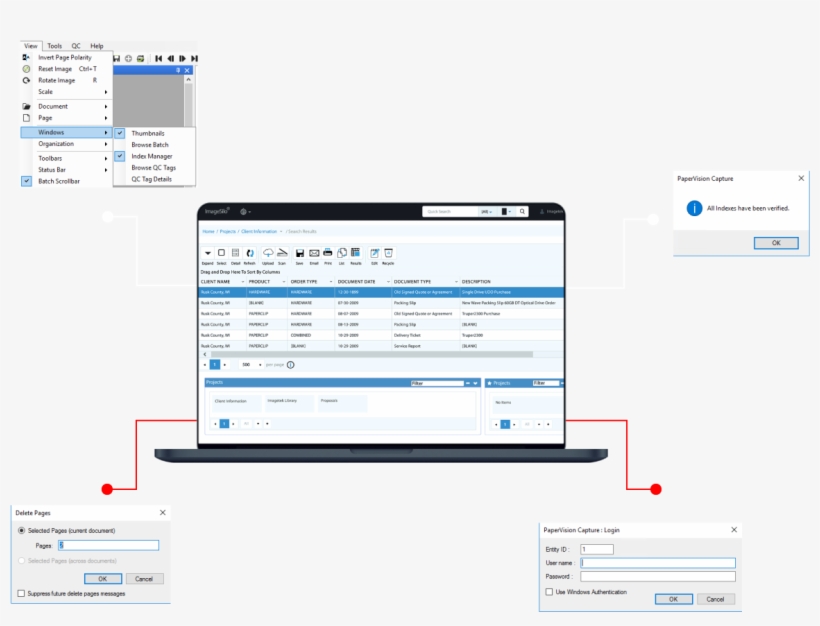Expand the Document submenu

click(x=67, y=107)
